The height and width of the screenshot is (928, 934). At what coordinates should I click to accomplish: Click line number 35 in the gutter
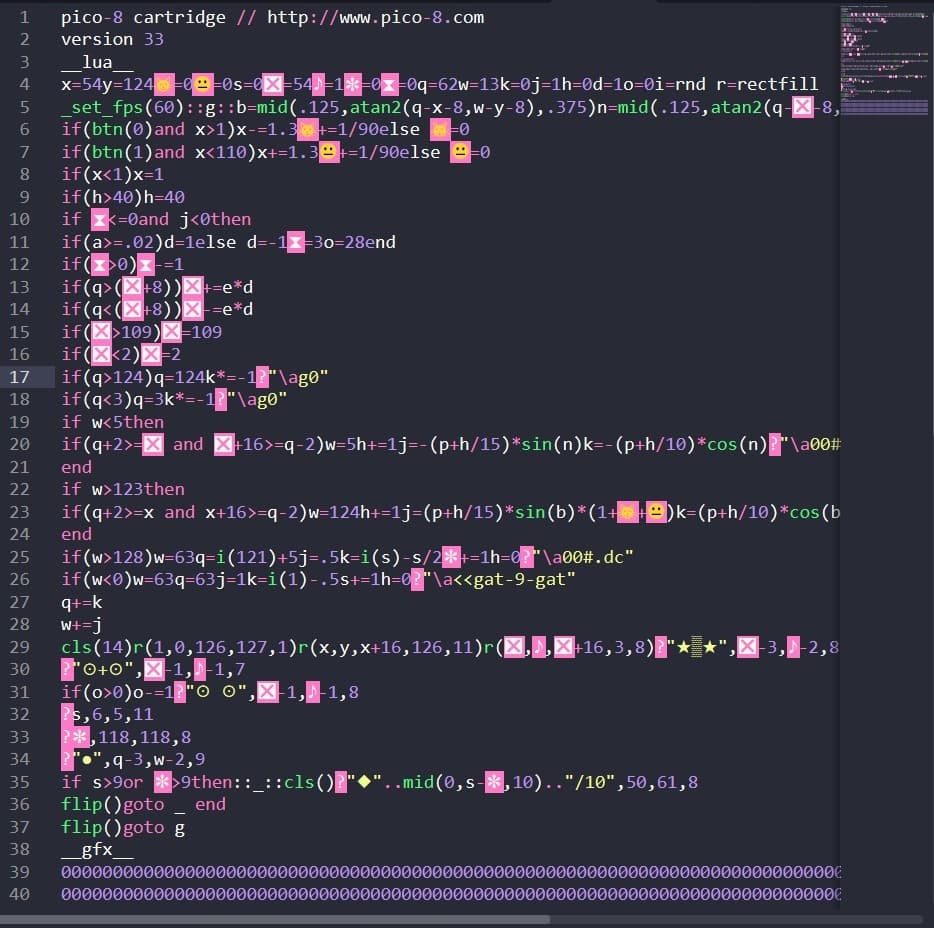(20, 782)
